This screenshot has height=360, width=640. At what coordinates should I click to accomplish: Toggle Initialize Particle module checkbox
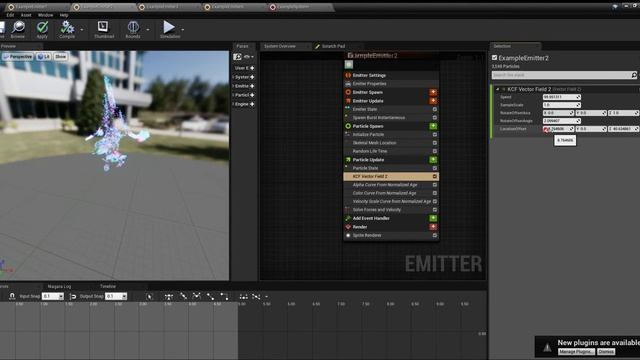435,134
